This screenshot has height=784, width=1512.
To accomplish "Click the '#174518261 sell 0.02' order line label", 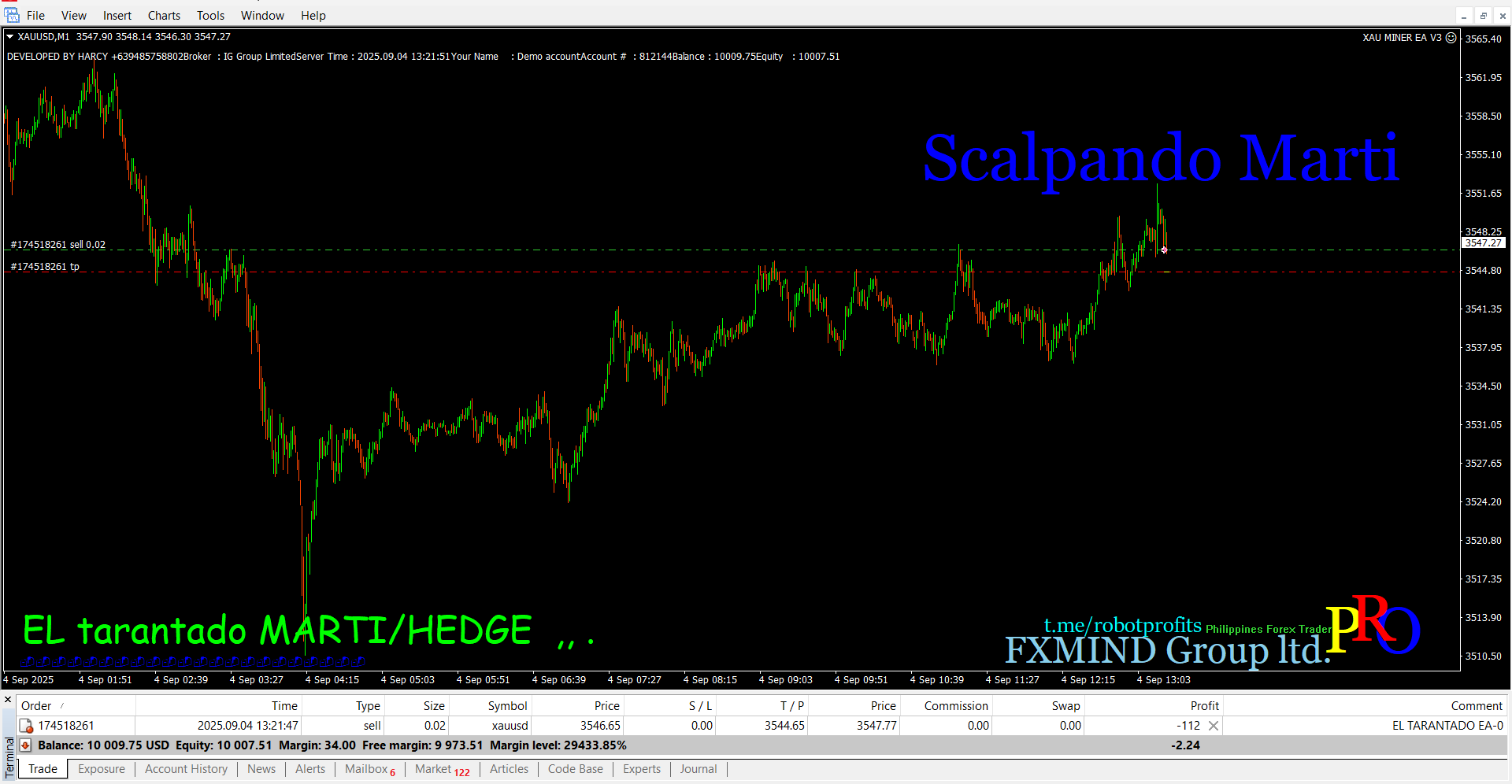I will point(57,245).
